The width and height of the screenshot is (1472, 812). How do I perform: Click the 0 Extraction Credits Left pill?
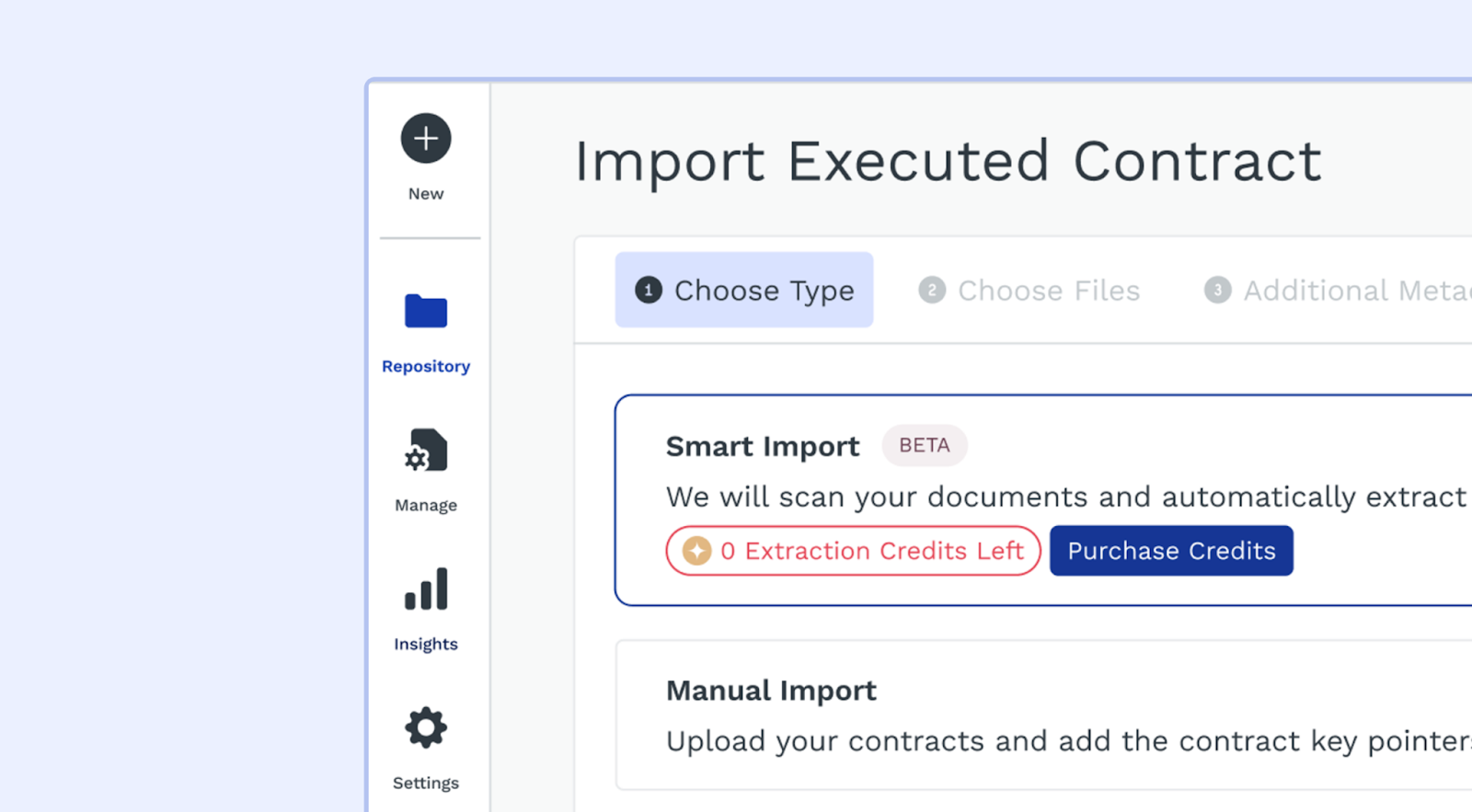853,551
